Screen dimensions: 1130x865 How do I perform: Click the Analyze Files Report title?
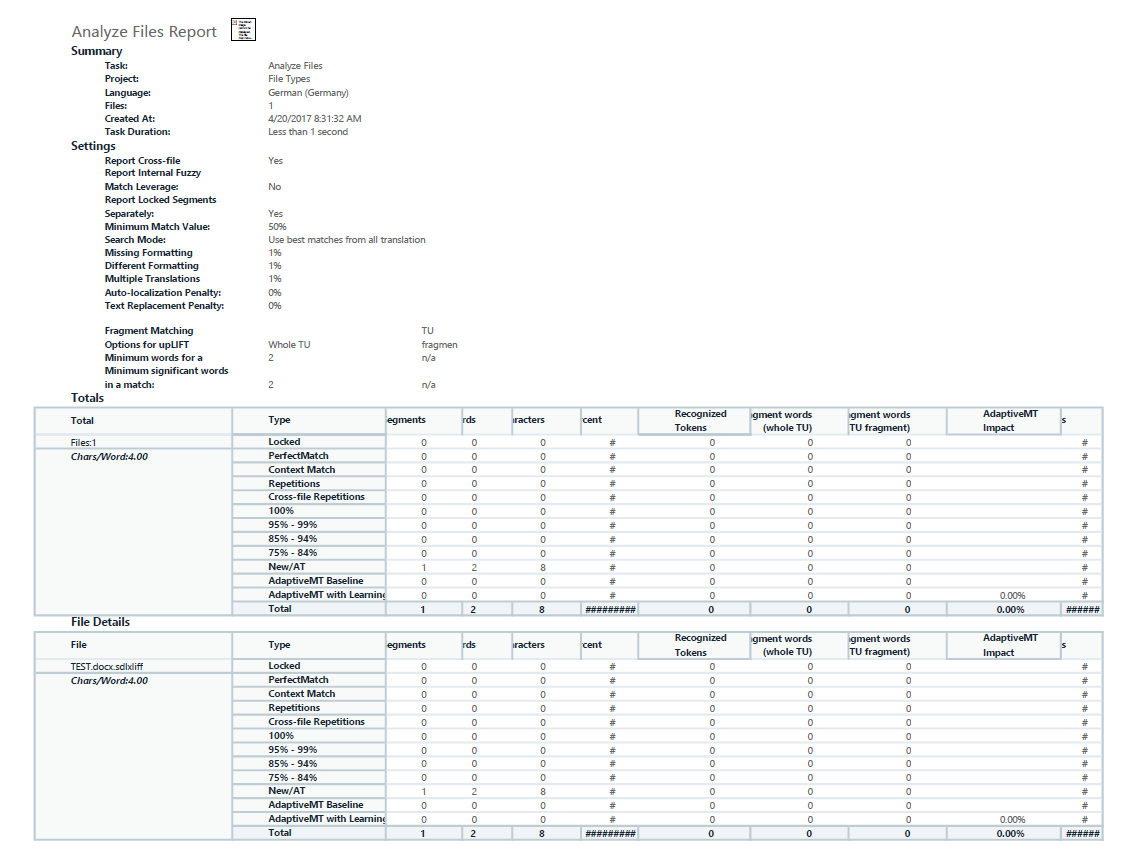pyautogui.click(x=144, y=32)
